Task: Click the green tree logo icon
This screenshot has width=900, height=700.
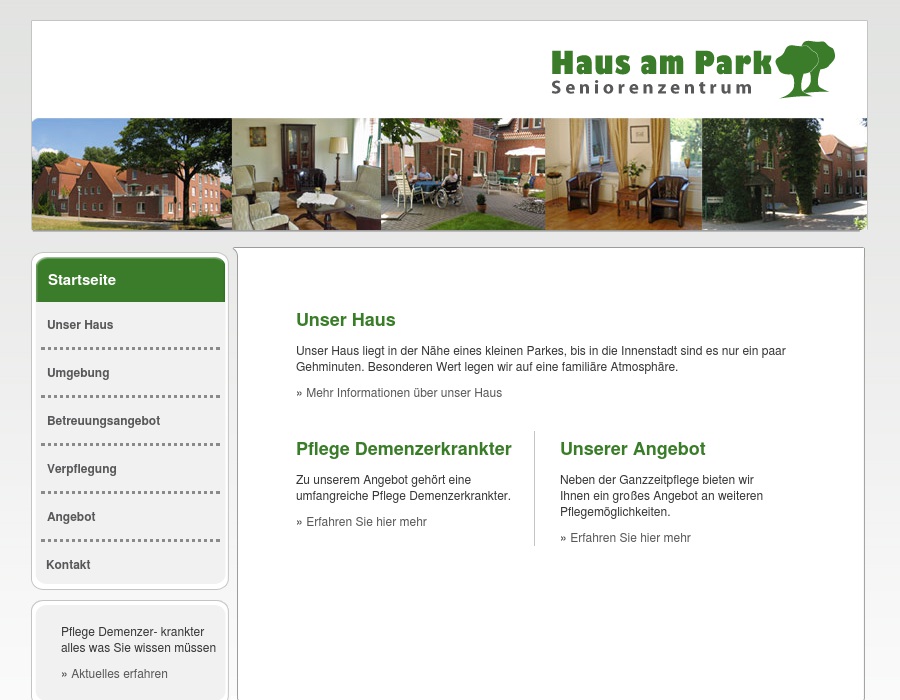Action: point(807,69)
